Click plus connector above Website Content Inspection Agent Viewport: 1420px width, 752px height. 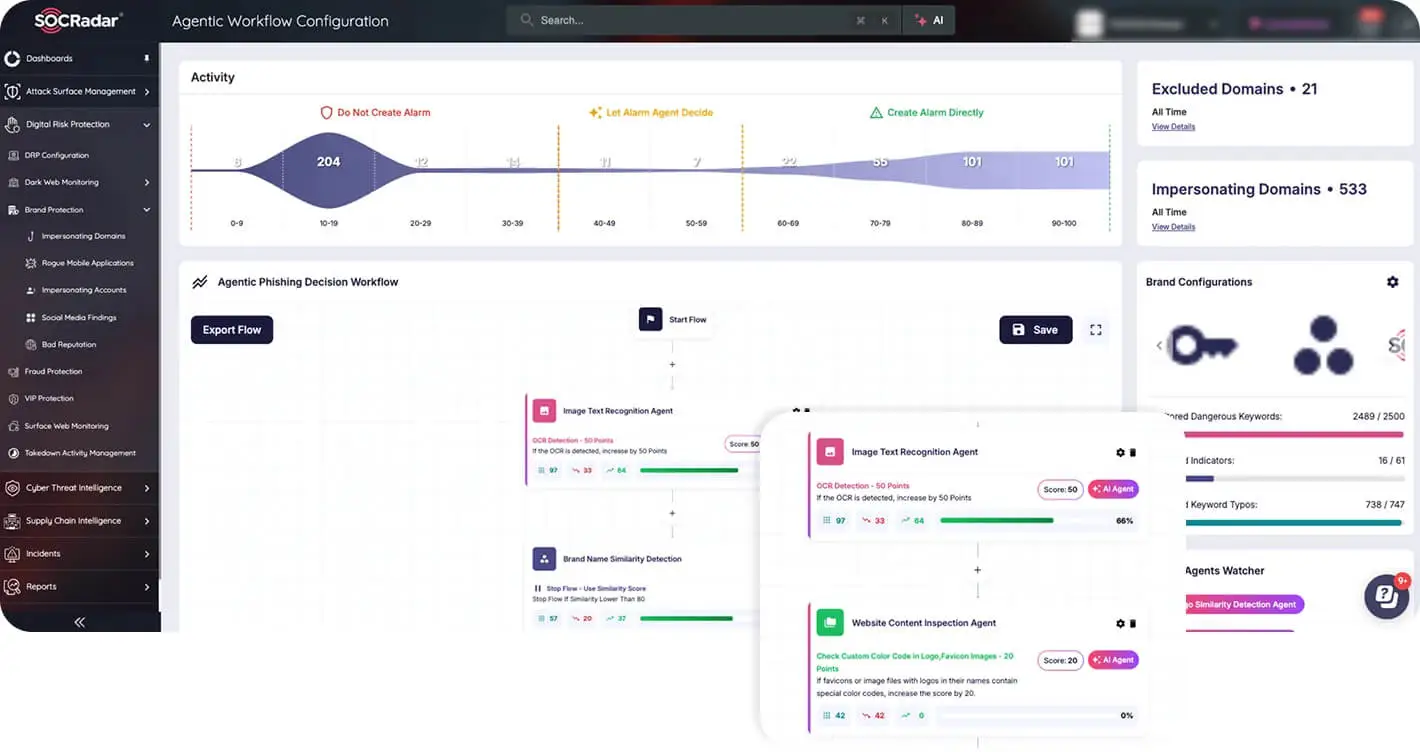[x=977, y=570]
